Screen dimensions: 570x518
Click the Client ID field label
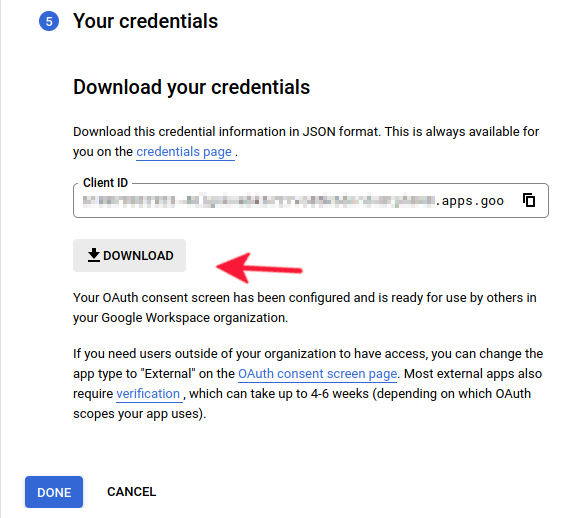pos(105,182)
